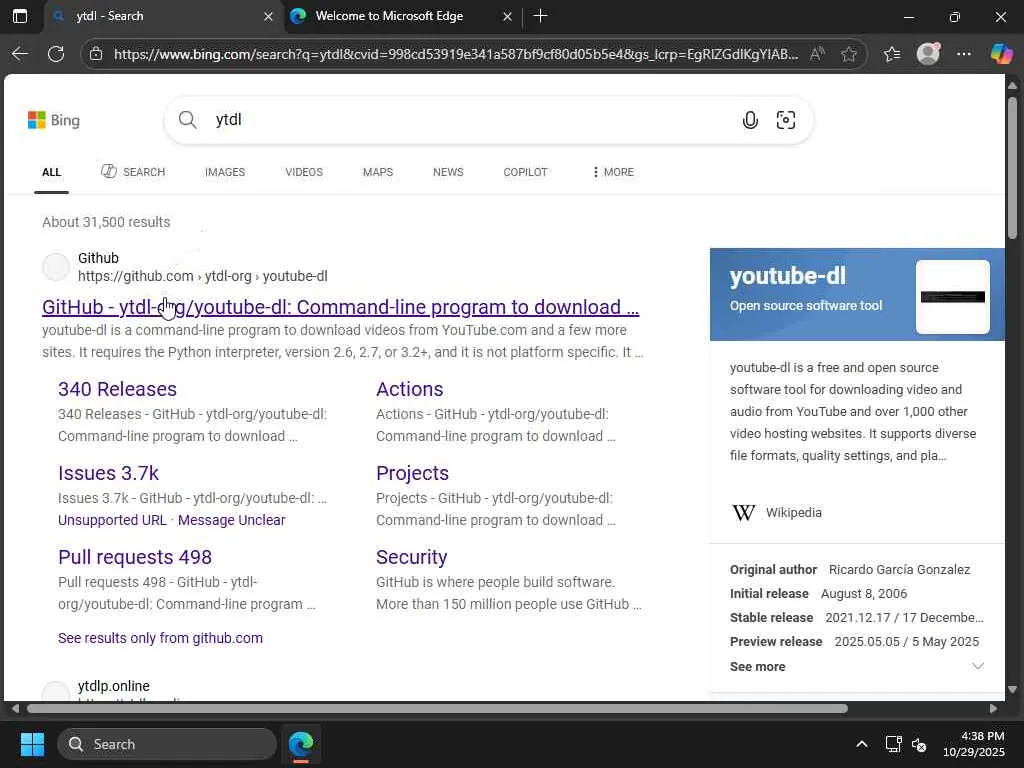
Task: Open GitHub ytdl-org/youtube-dl result title
Action: coord(340,307)
